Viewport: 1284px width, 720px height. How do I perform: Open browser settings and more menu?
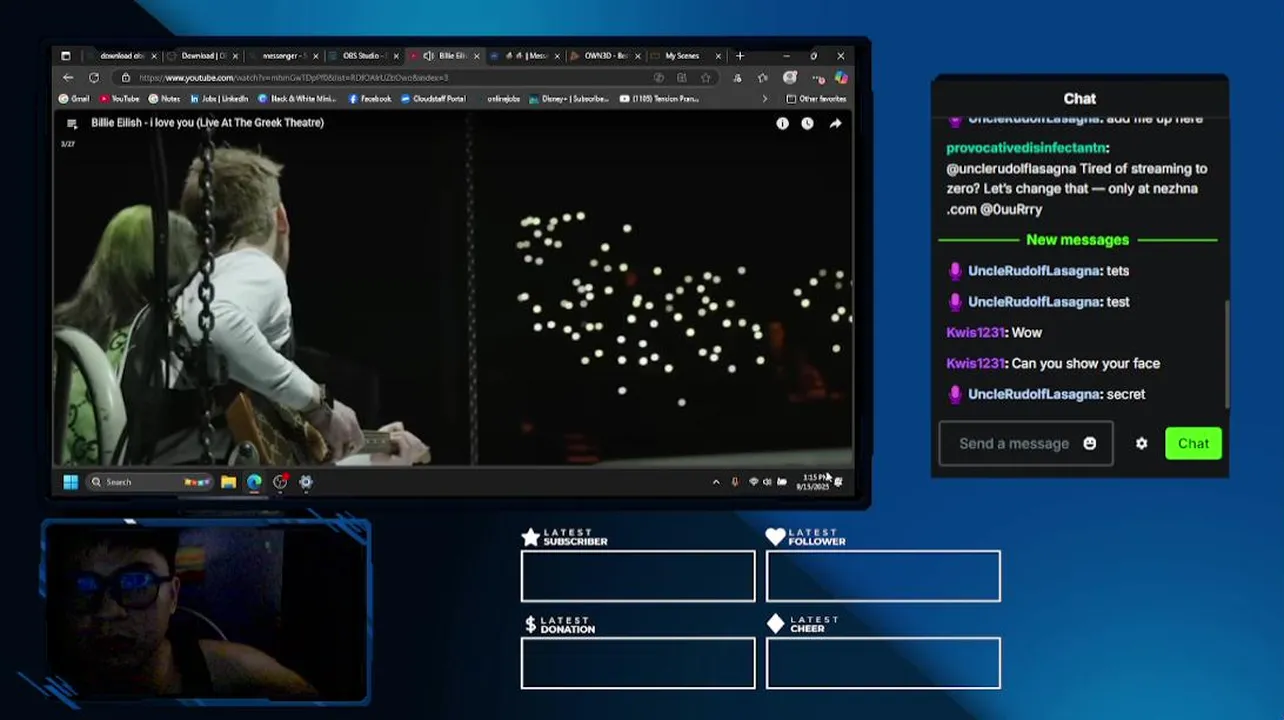tap(818, 78)
